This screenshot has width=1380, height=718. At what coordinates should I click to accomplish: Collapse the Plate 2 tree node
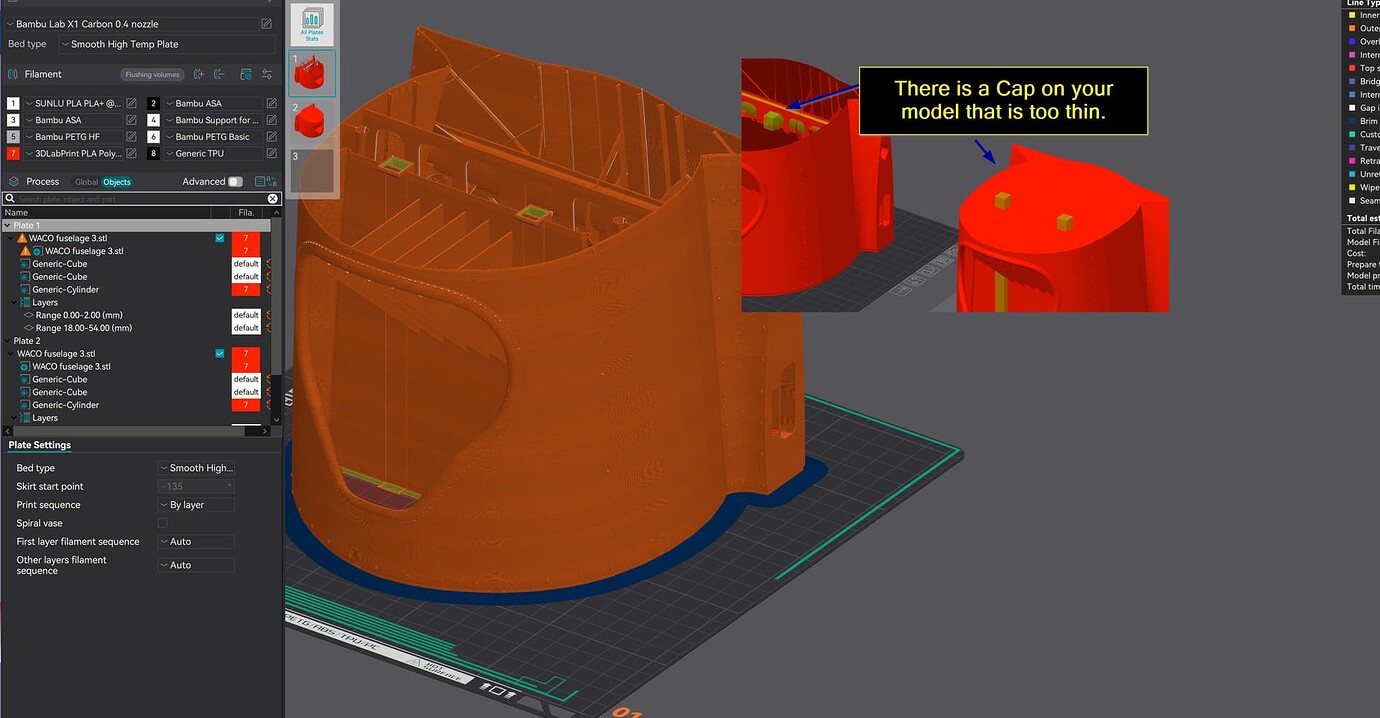coord(9,341)
